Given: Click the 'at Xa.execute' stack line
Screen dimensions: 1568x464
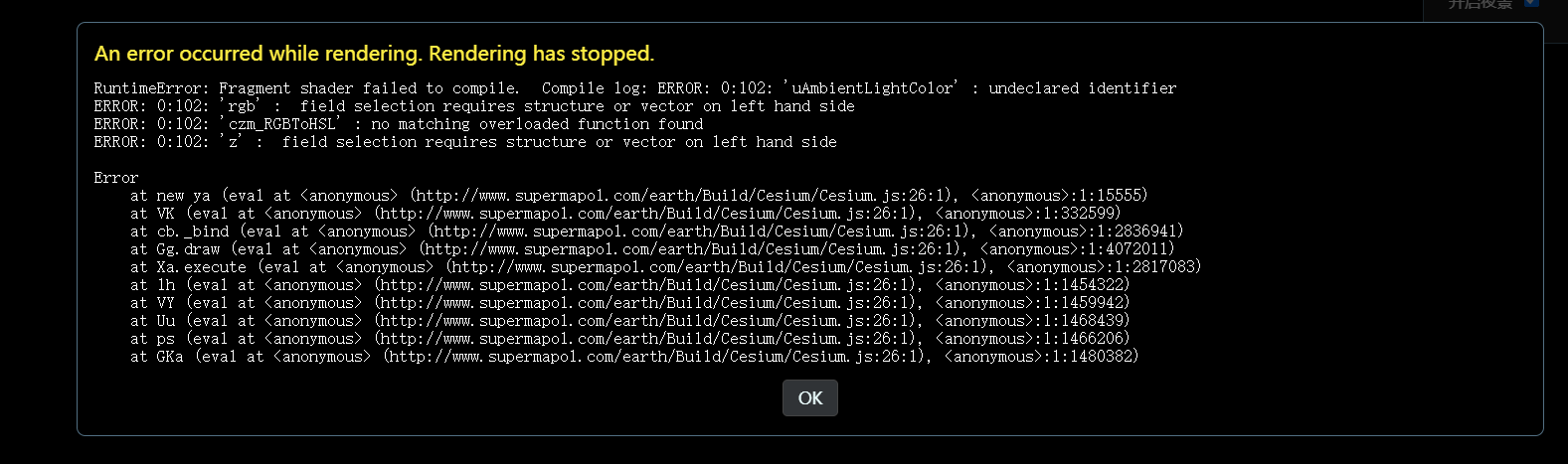Looking at the screenshot, I should pyautogui.click(x=665, y=267).
